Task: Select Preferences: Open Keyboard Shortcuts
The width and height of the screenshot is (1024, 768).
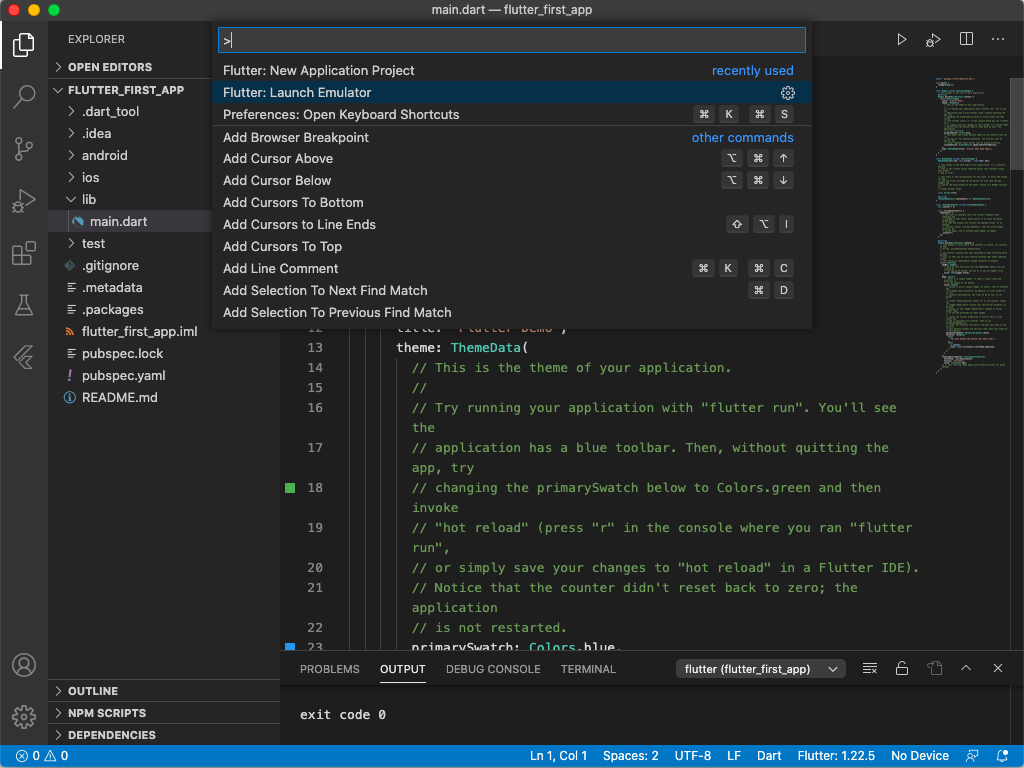Action: 512,114
